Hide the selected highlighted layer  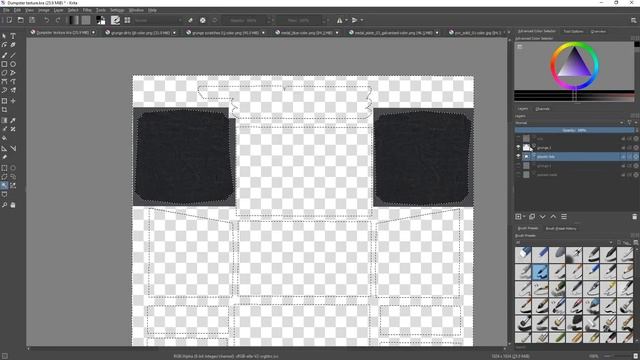coord(518,156)
